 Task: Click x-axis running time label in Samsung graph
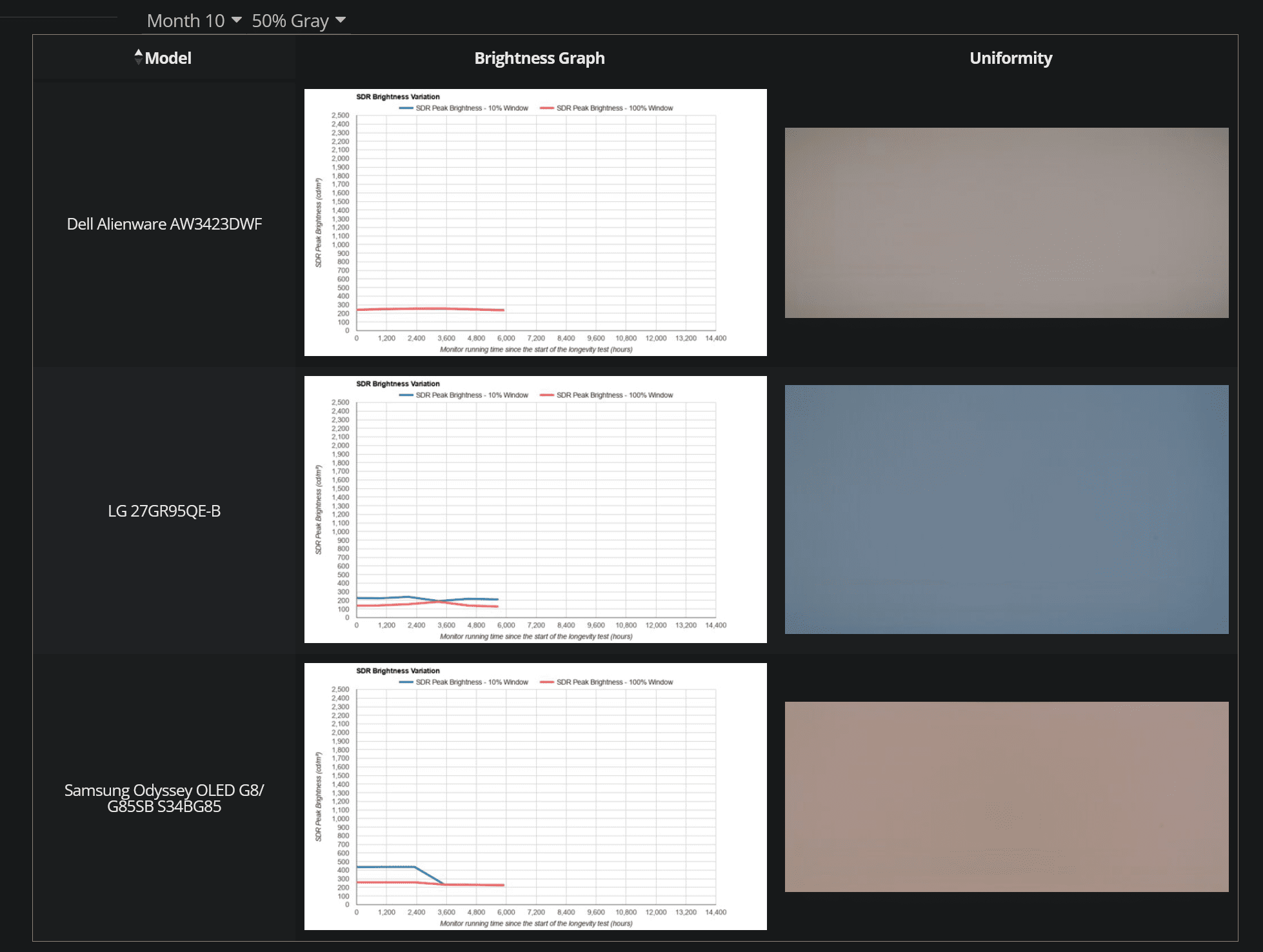[536, 924]
